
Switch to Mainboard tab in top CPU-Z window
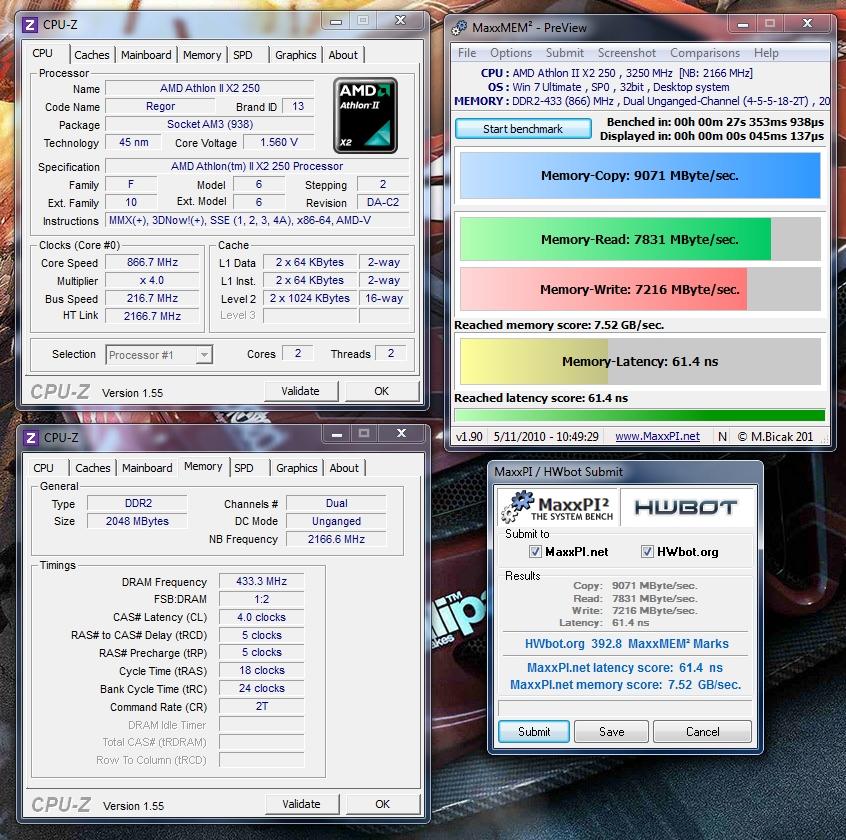(x=146, y=55)
